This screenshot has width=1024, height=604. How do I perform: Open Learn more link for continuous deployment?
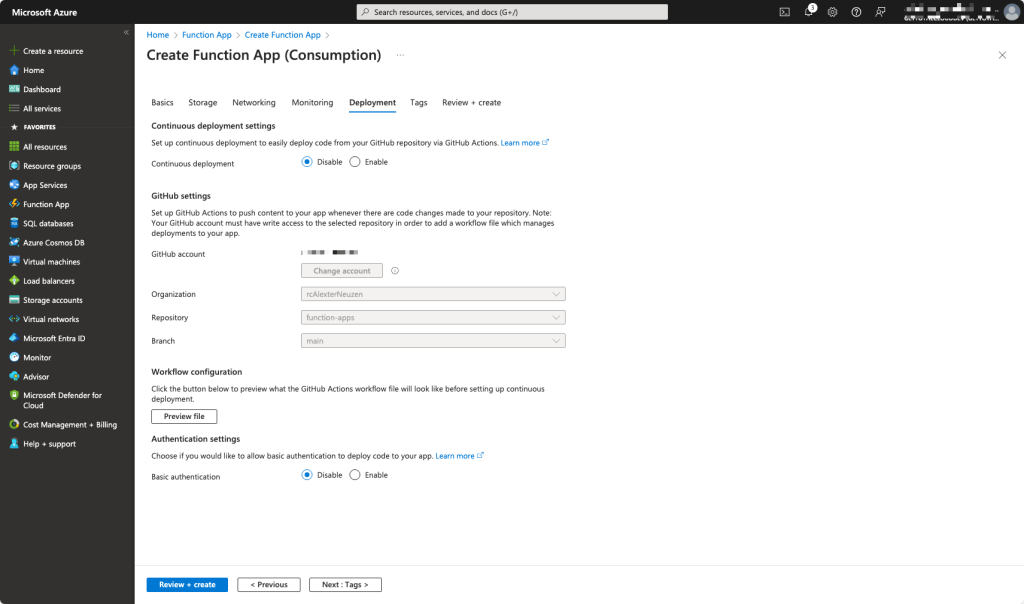coord(524,142)
